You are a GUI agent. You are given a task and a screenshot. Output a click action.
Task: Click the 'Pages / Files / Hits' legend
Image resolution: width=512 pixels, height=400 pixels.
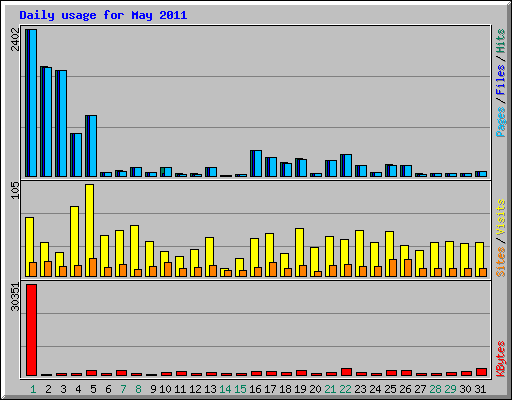(x=500, y=83)
